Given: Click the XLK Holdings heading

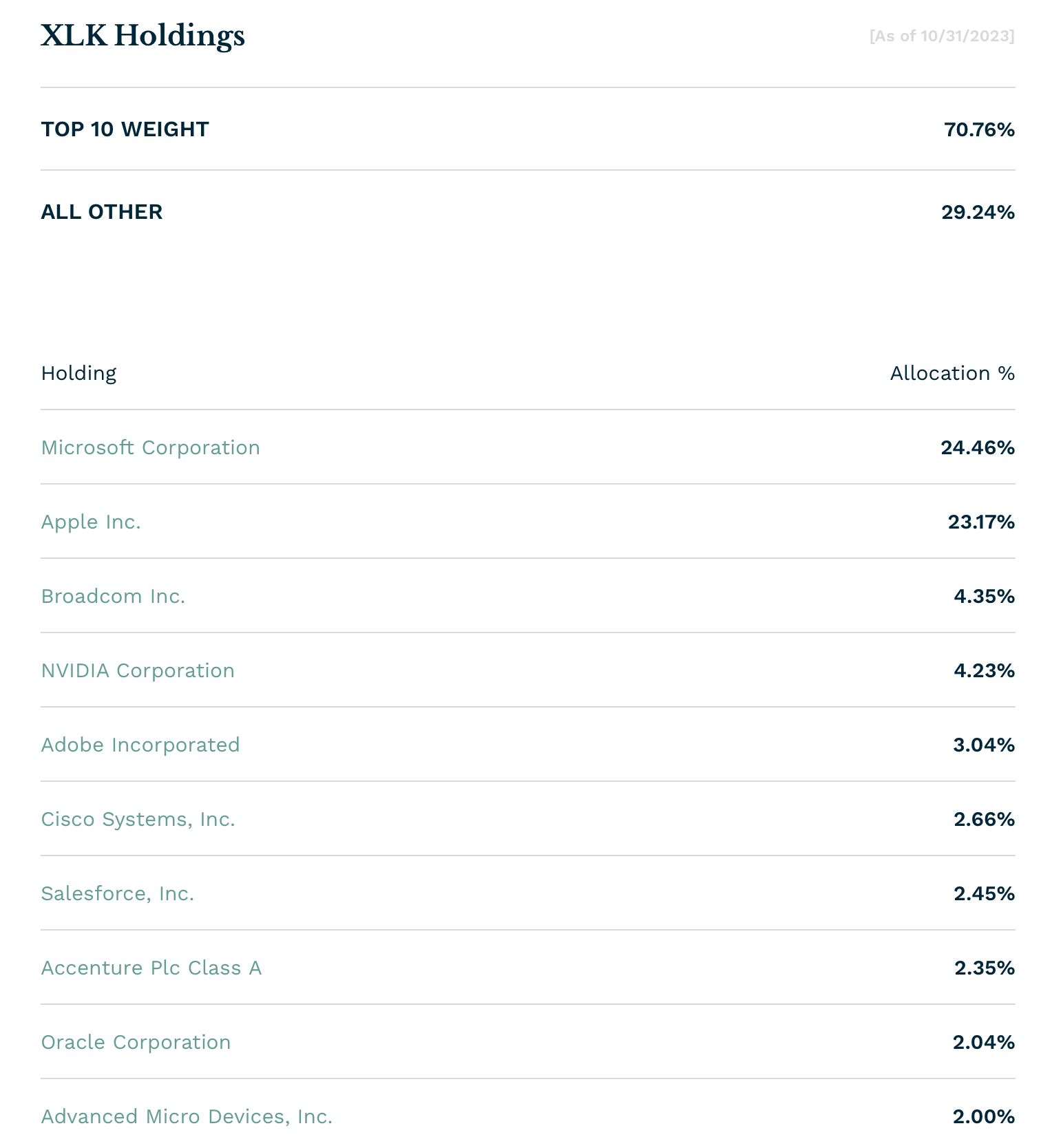Looking at the screenshot, I should [x=143, y=36].
